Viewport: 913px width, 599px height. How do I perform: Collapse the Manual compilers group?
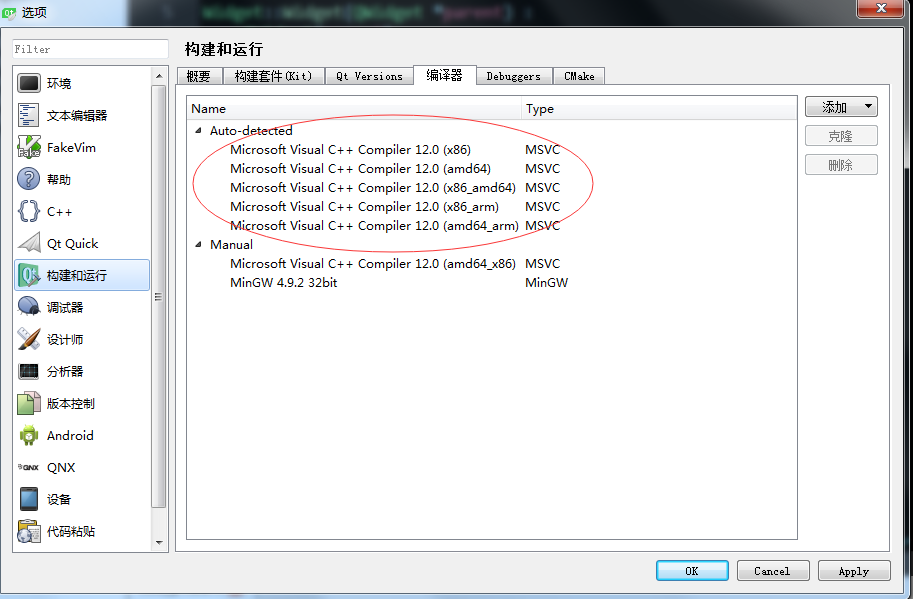(x=198, y=244)
